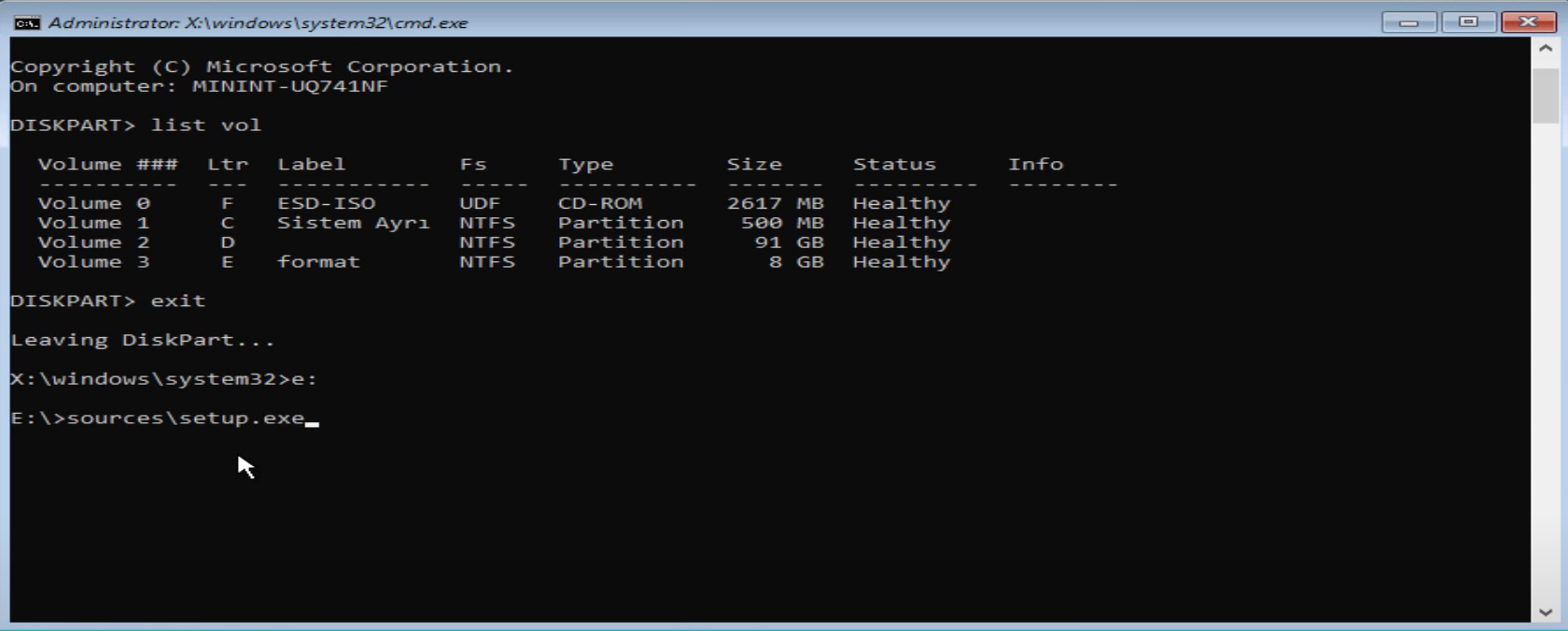Open the cmd.exe system menu icon
Viewport: 1568px width, 631px height.
tap(27, 22)
